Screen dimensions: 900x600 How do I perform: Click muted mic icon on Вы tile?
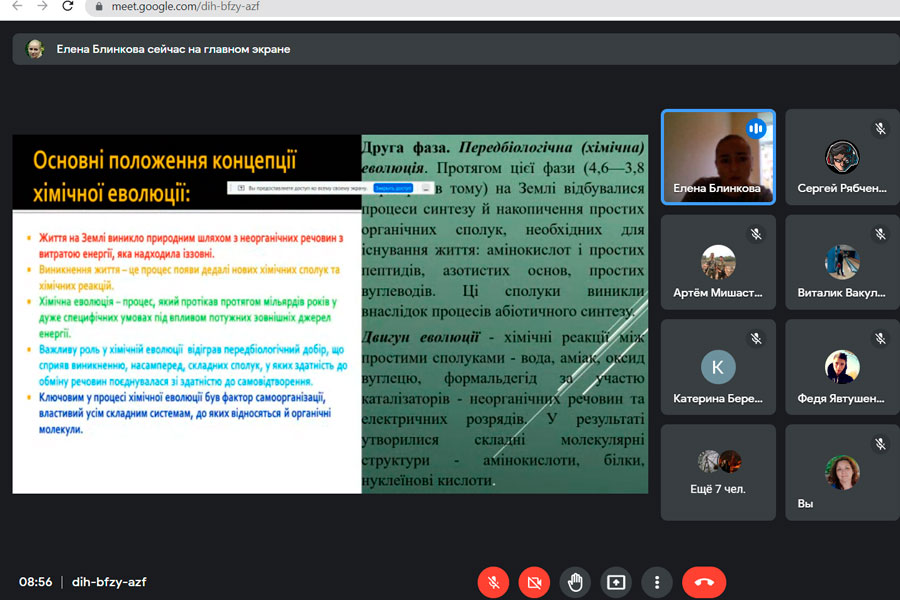880,444
